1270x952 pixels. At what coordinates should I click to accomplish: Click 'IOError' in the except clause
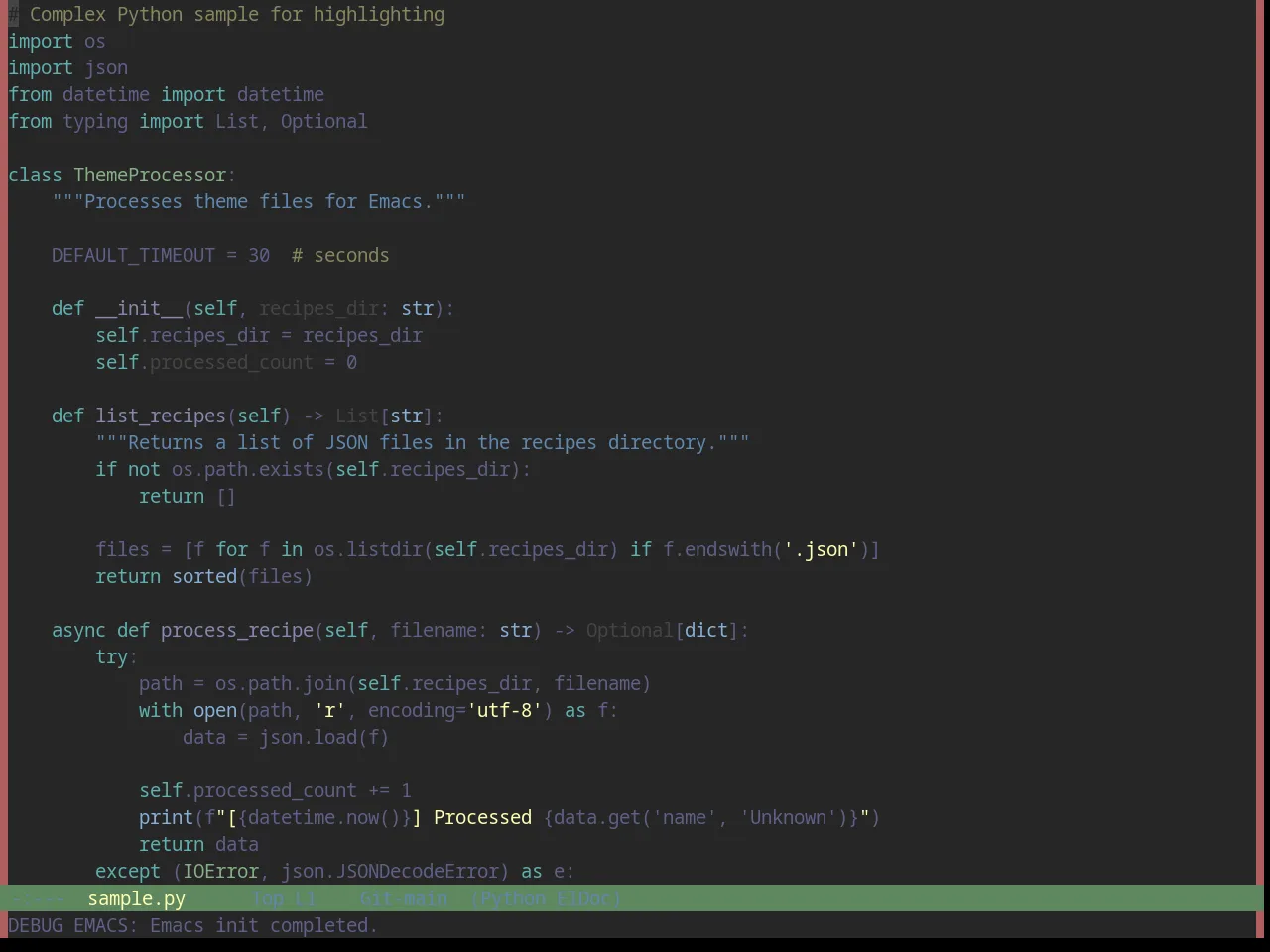point(220,871)
